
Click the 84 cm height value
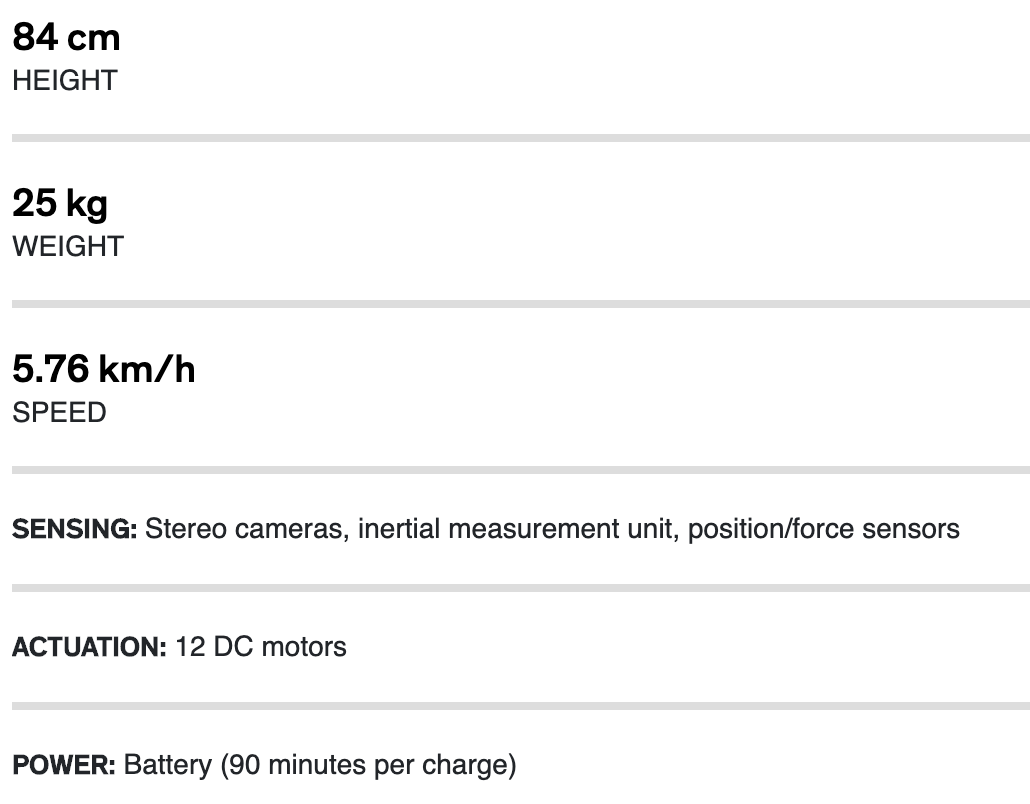click(x=66, y=38)
